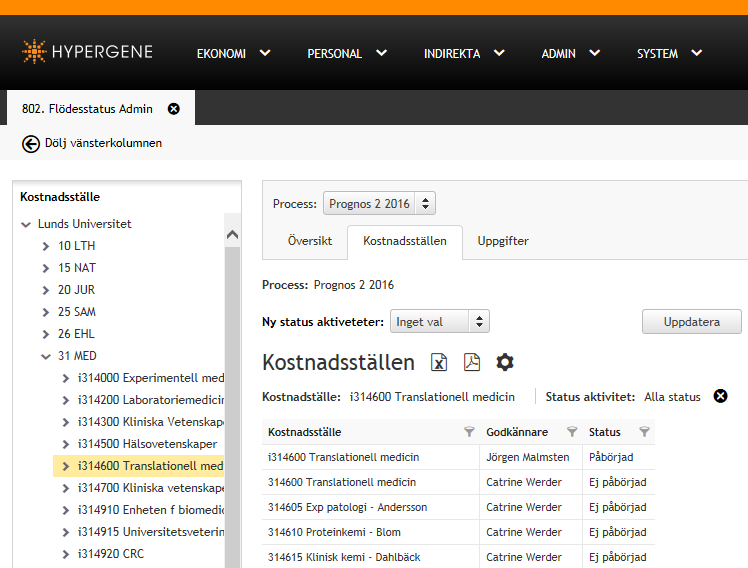Export Kostnadsställen table to PDF

point(472,362)
